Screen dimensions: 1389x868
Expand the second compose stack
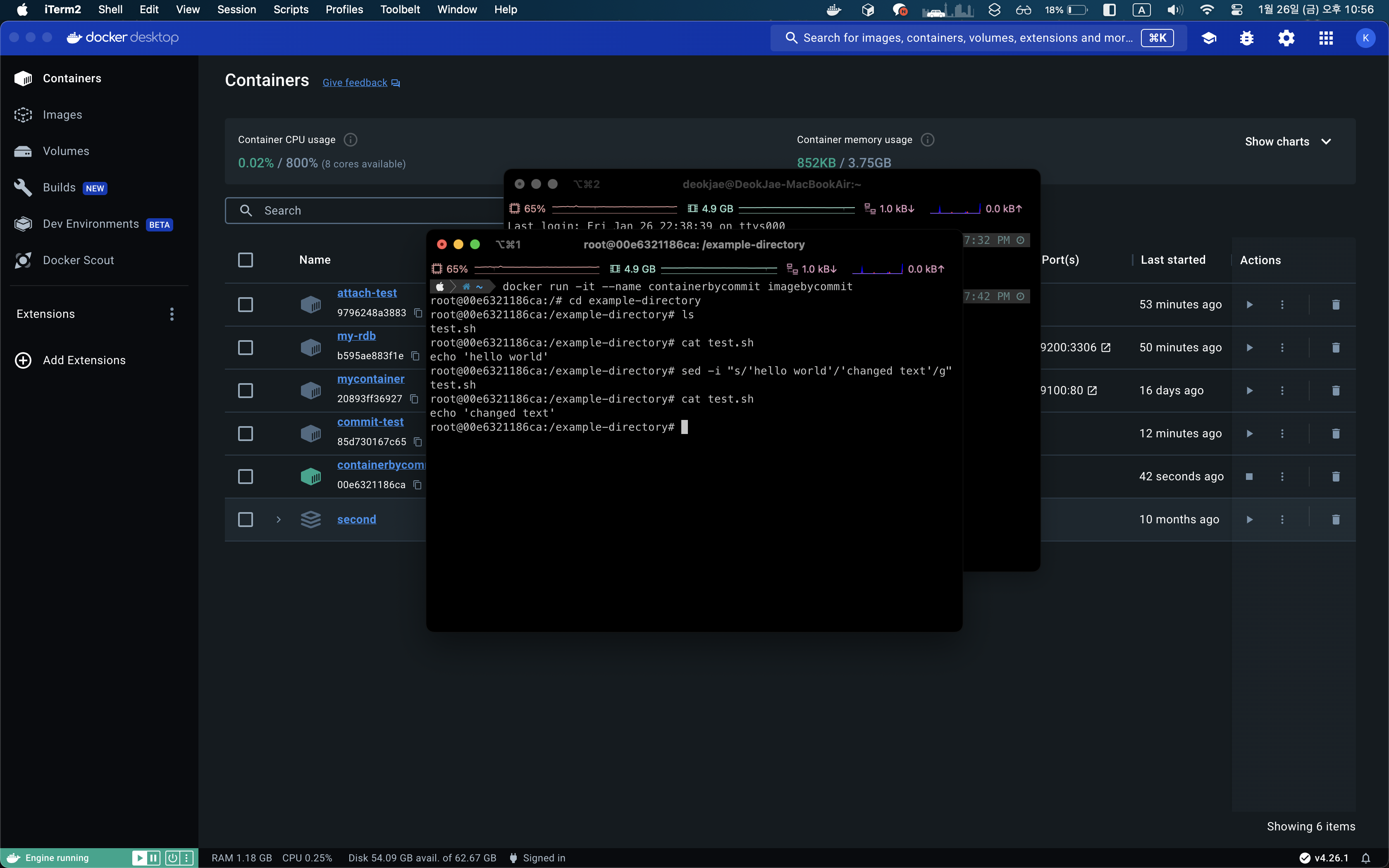[x=278, y=520]
